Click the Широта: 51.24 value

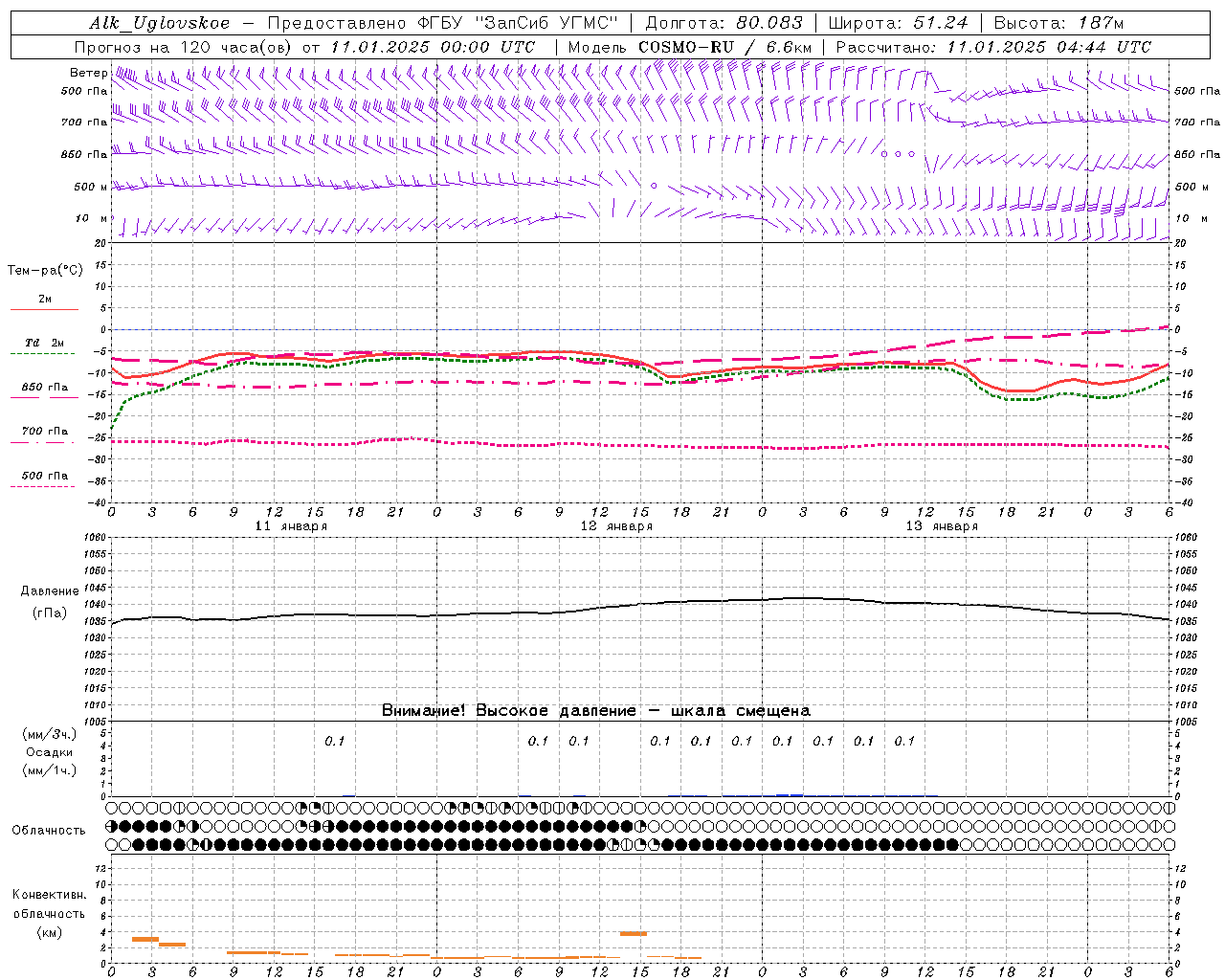pos(898,23)
